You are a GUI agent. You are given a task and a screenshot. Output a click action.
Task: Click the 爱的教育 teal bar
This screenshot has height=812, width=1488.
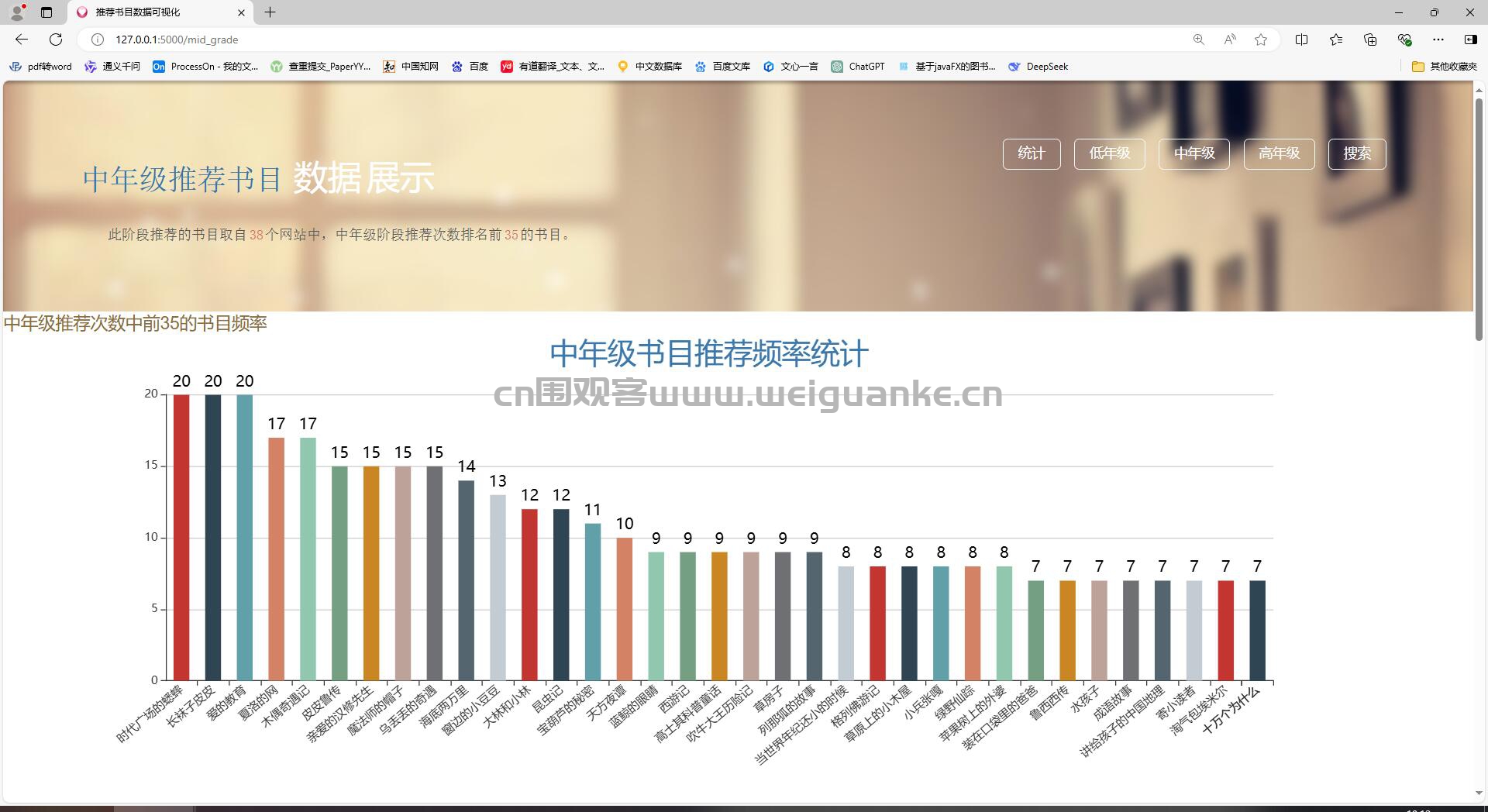pyautogui.click(x=245, y=538)
